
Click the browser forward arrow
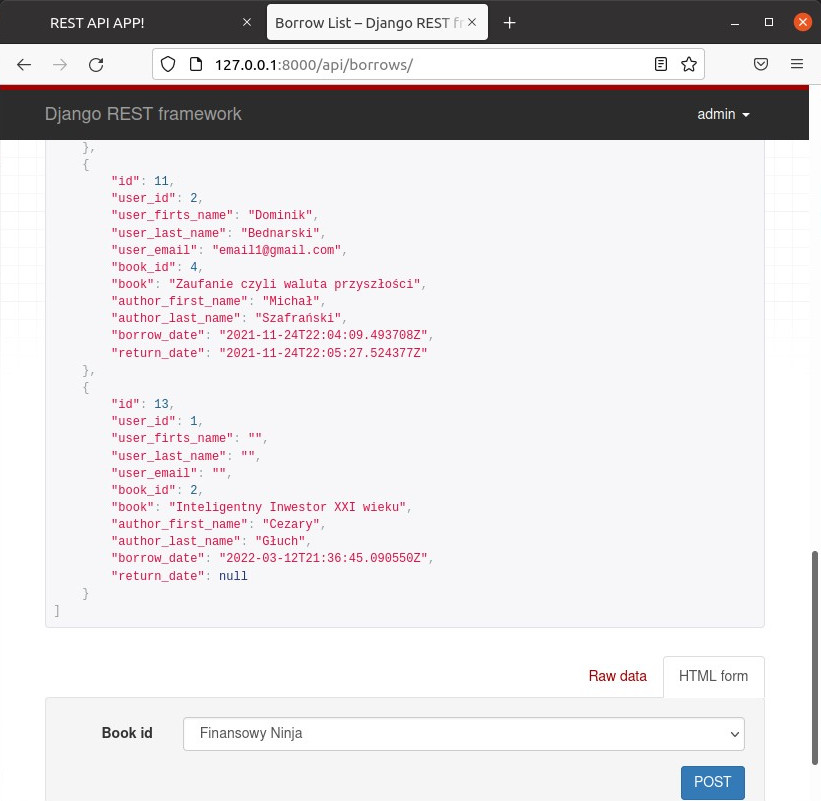60,64
